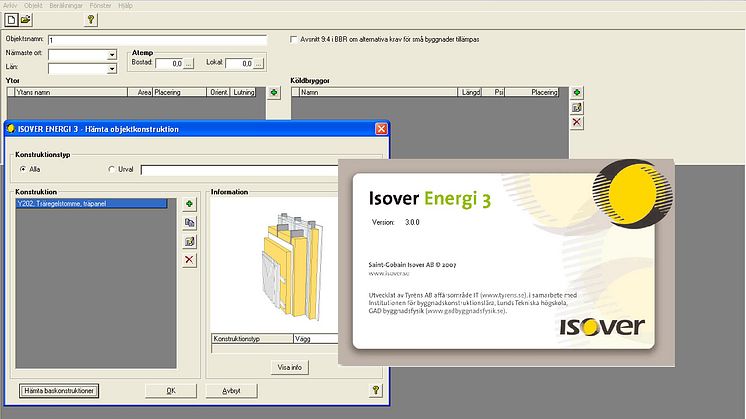
Task: Click help icon in Hämta objektkonstruktion dialog
Action: point(375,390)
